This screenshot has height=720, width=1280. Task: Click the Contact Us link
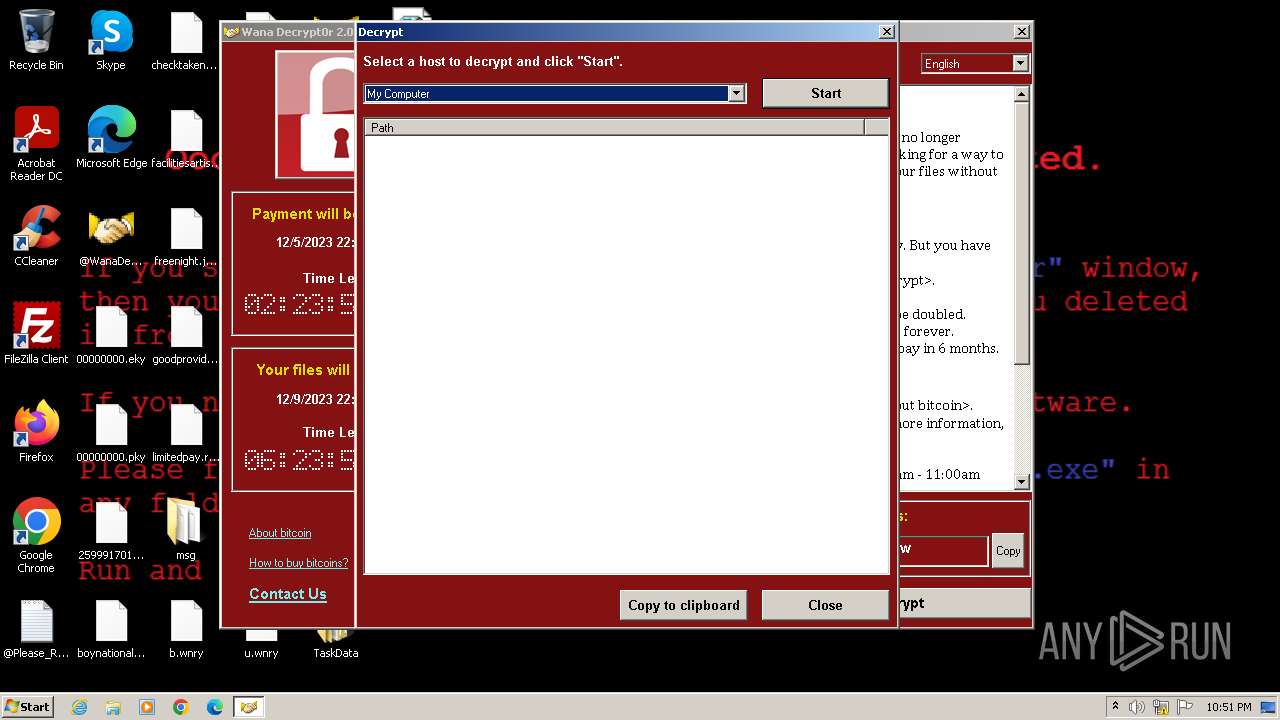pyautogui.click(x=288, y=594)
